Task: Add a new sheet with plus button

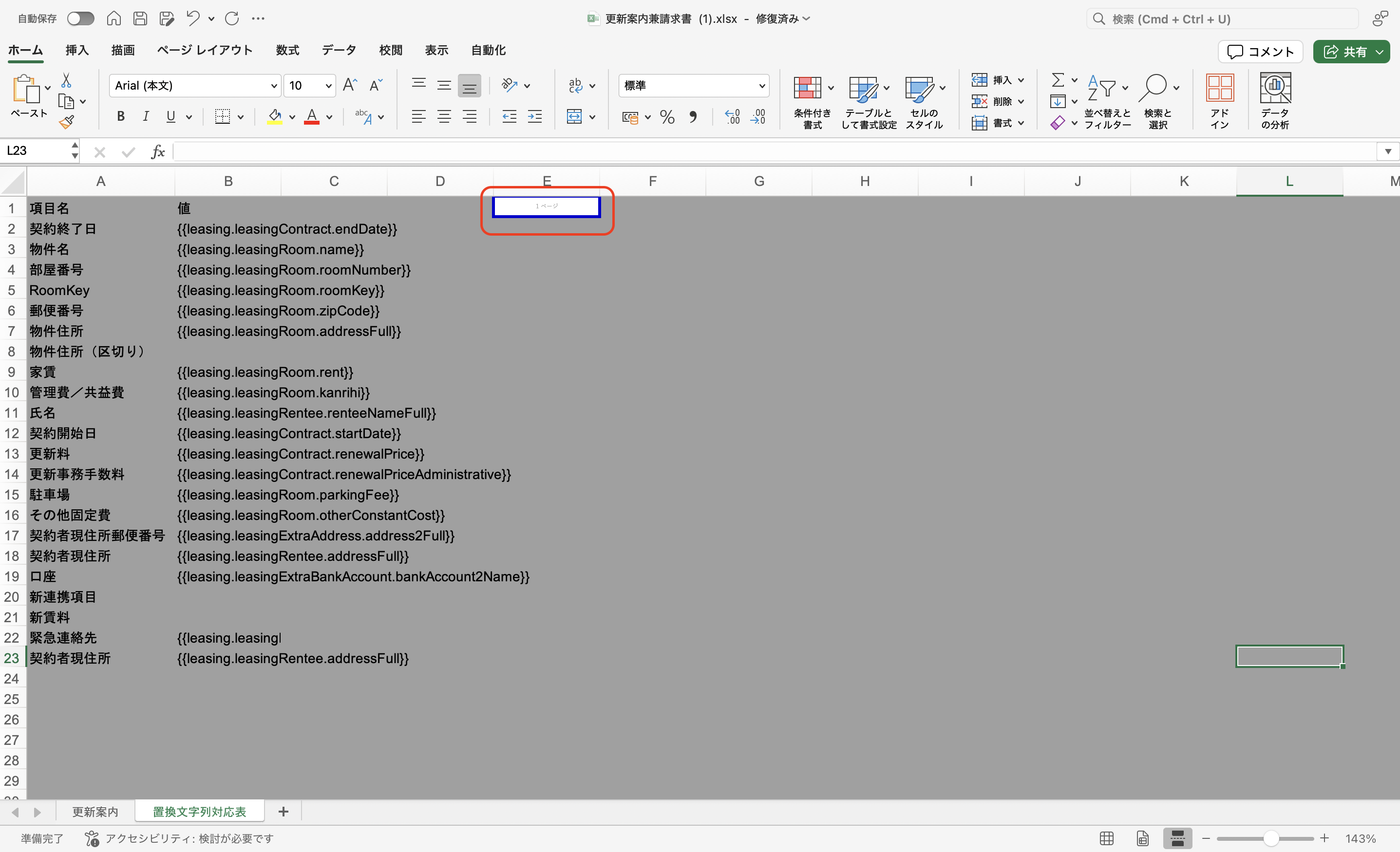Action: tap(284, 811)
